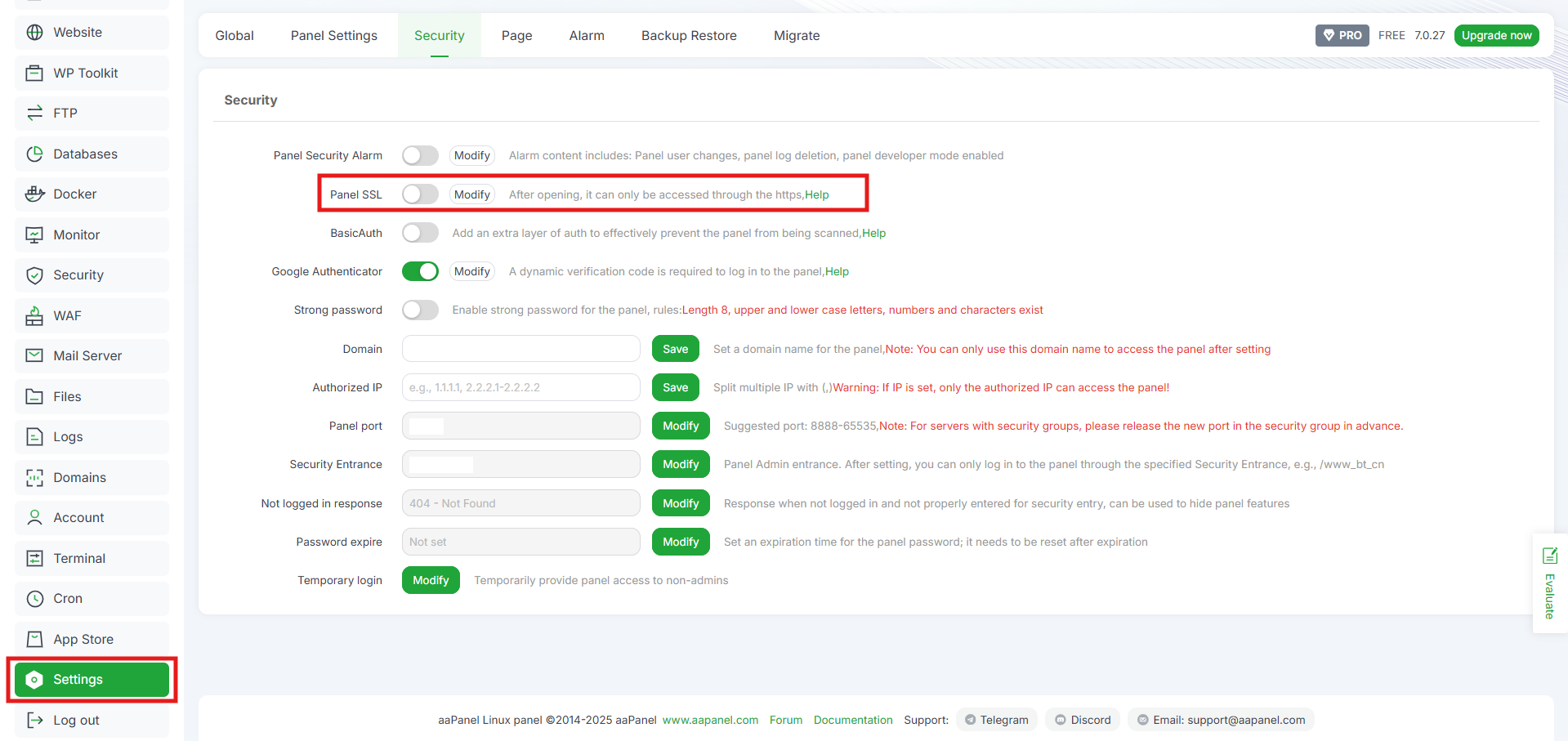Screen dimensions: 1568x741
Task: Click the FREE version label
Action: (x=1392, y=35)
